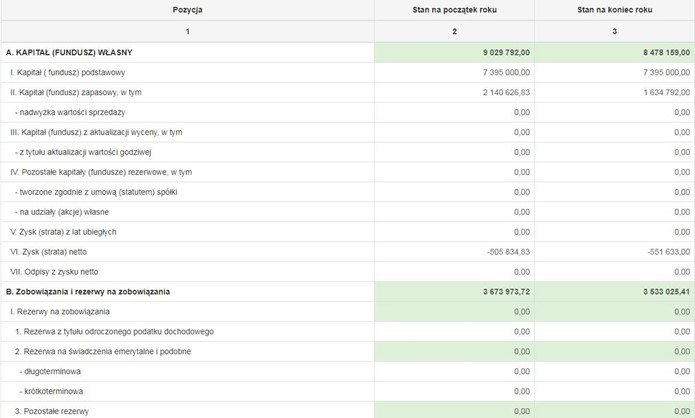Click closing value 1 634 792,00
Screen dimensions: 695x418
pyautogui.click(x=667, y=92)
